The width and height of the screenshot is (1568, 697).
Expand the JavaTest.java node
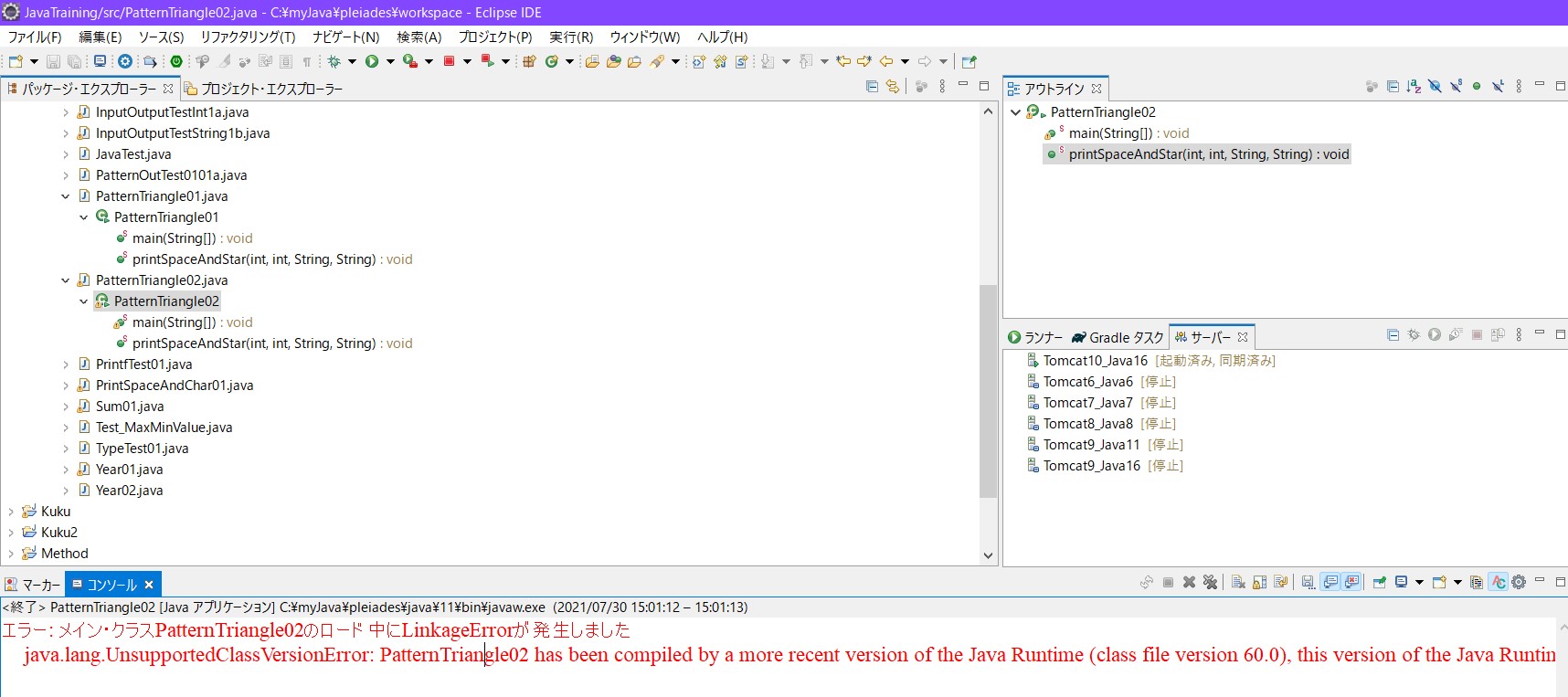[65, 154]
